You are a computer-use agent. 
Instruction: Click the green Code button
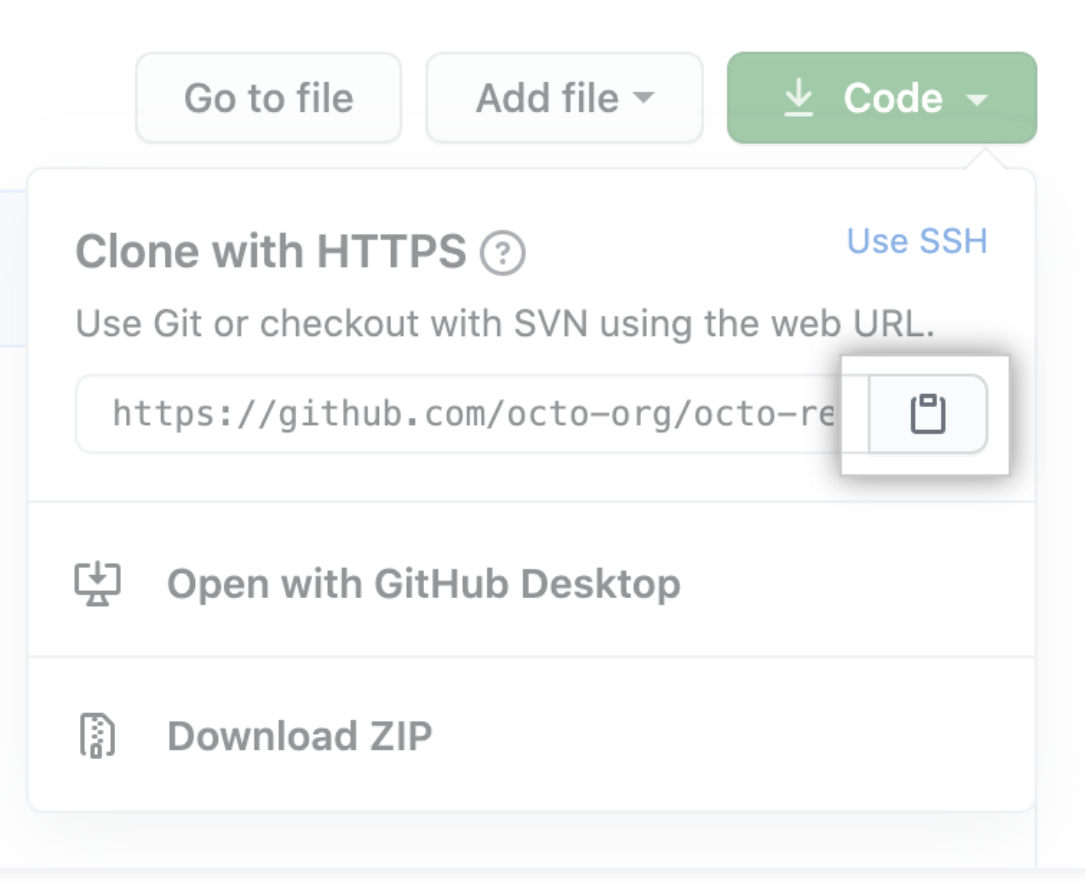click(x=881, y=97)
